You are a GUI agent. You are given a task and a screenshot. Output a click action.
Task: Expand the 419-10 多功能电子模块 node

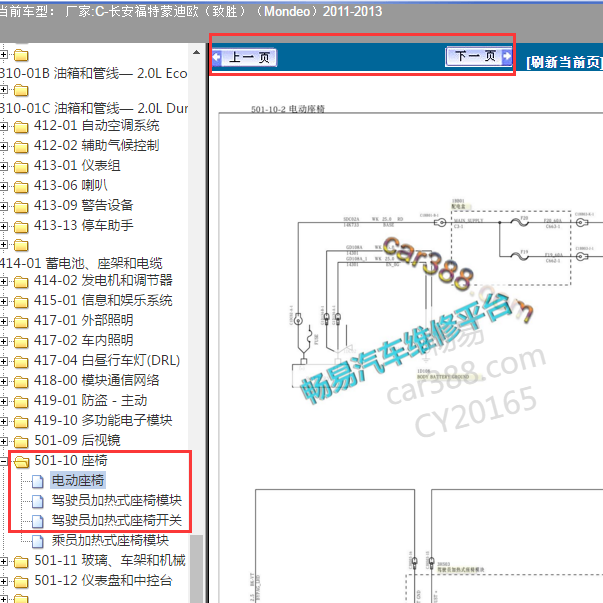[x=3, y=421]
